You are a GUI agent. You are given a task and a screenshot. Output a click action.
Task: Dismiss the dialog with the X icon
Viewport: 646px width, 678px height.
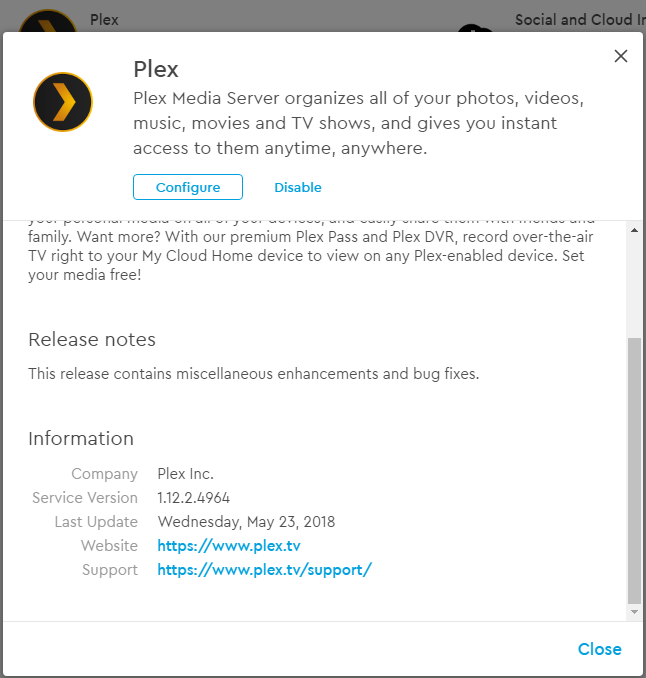point(621,56)
